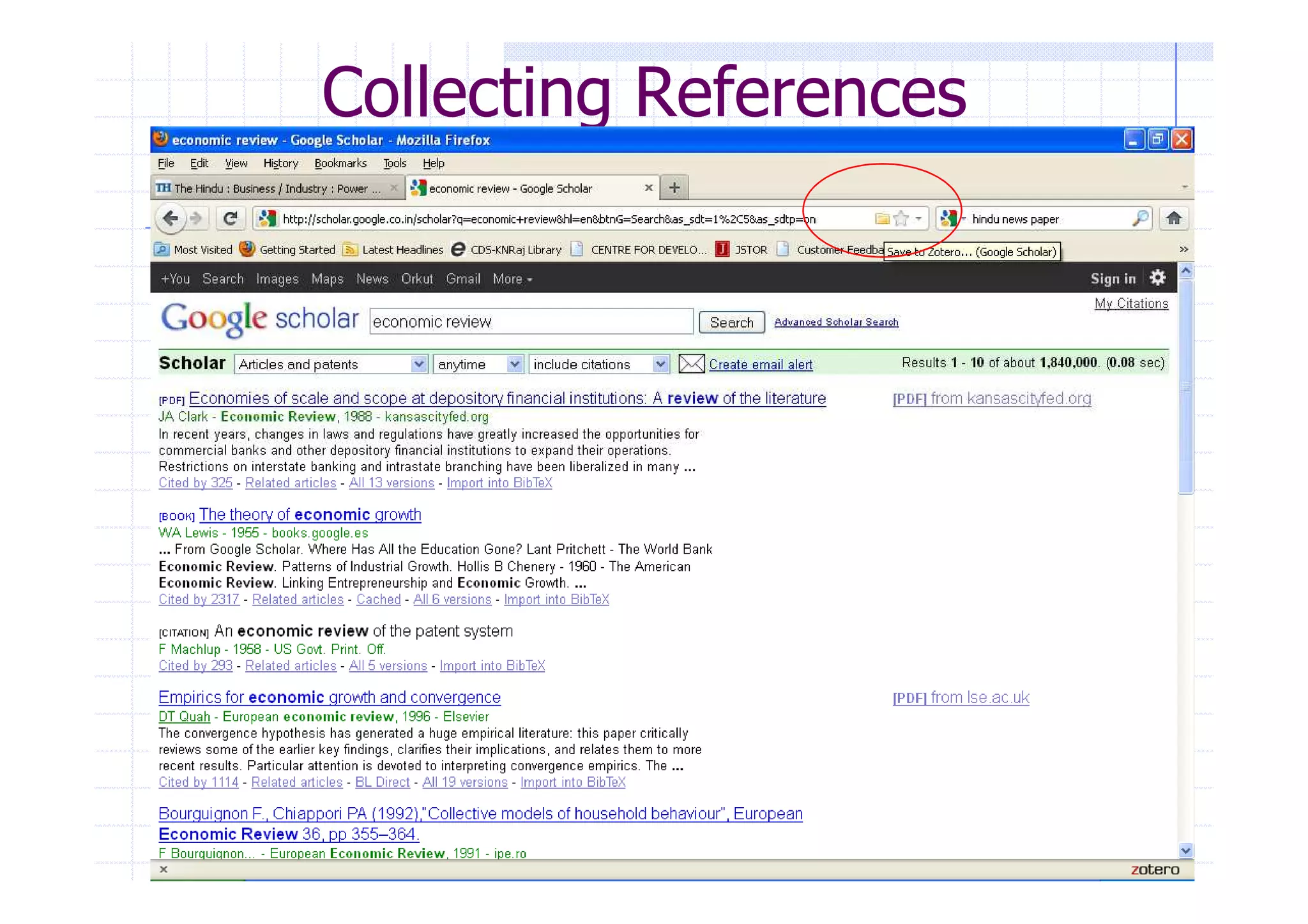This screenshot has width=1308, height=924.
Task: Click the Save to Zotero folder icon
Action: coord(882,219)
